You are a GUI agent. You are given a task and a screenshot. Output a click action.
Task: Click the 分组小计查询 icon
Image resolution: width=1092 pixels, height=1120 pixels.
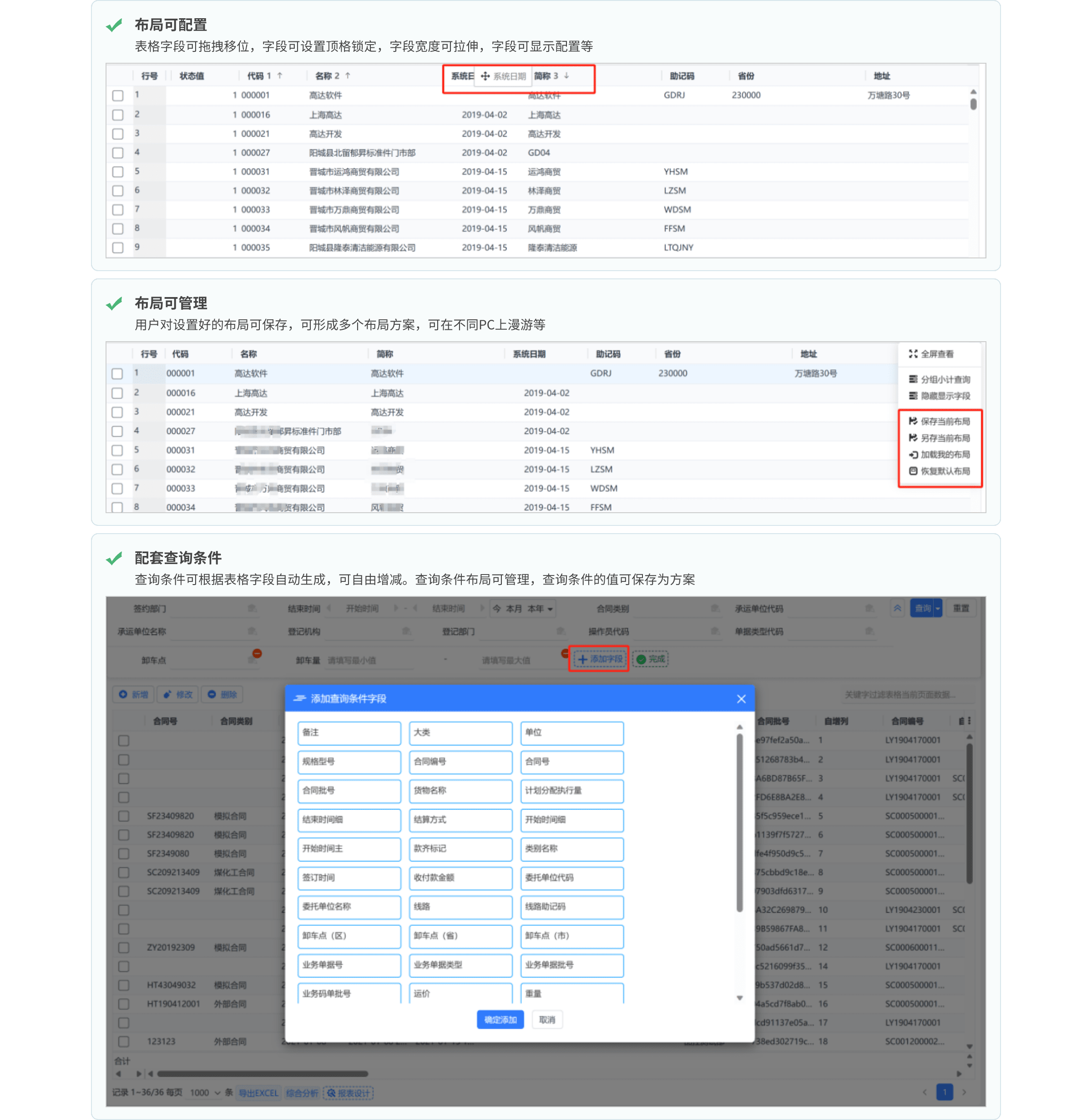(x=913, y=379)
